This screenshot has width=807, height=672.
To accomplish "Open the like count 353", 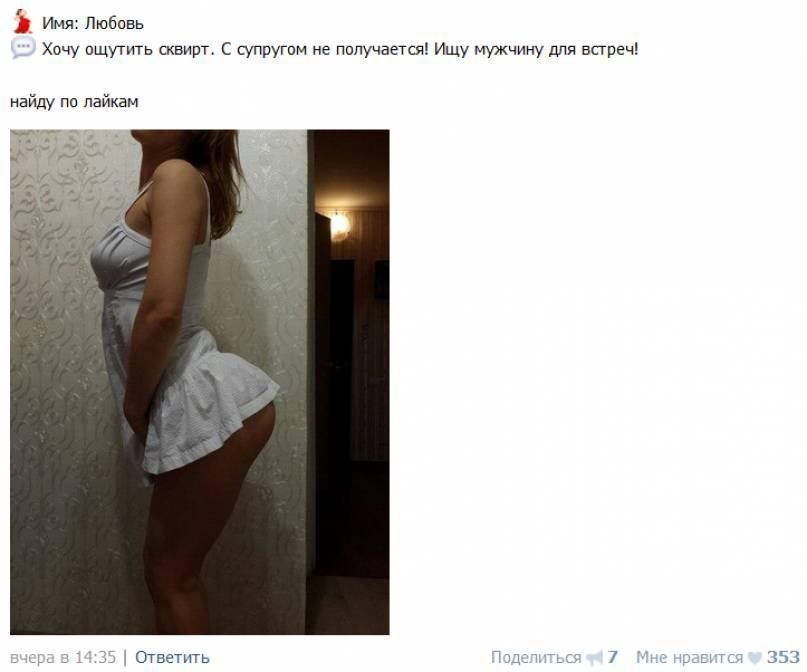I will point(783,657).
